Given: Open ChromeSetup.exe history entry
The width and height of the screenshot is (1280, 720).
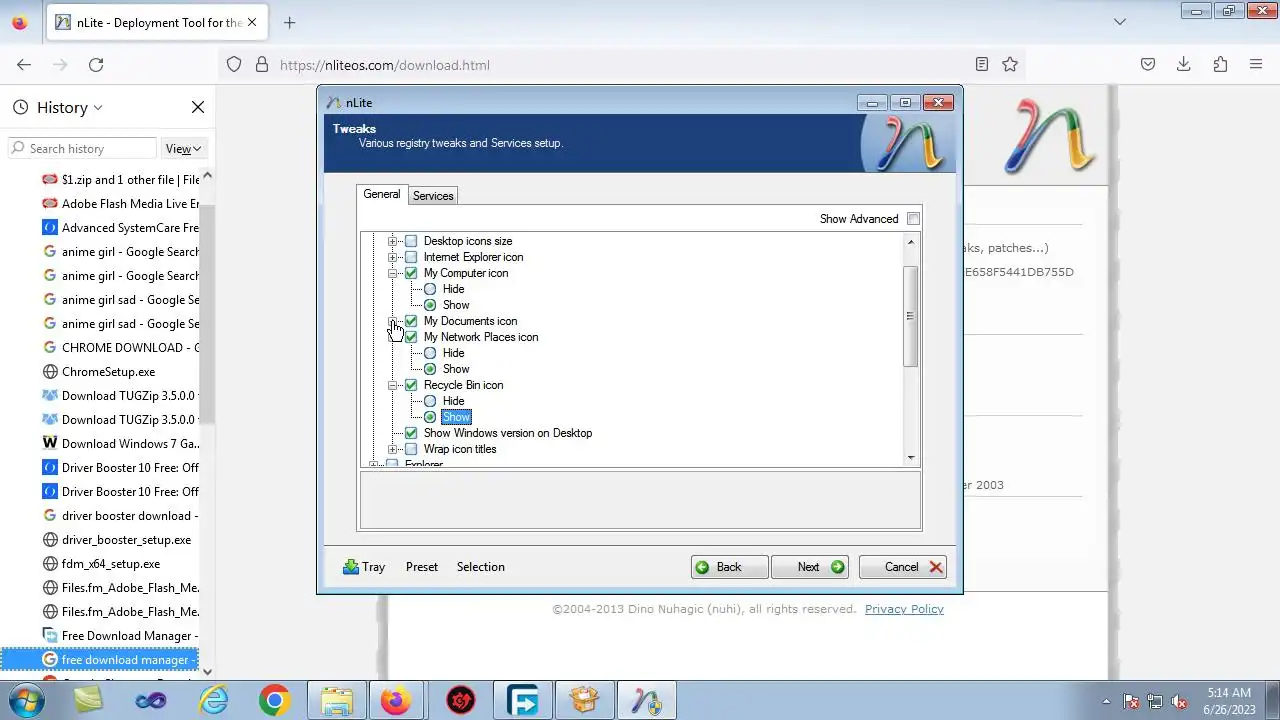Looking at the screenshot, I should (108, 372).
